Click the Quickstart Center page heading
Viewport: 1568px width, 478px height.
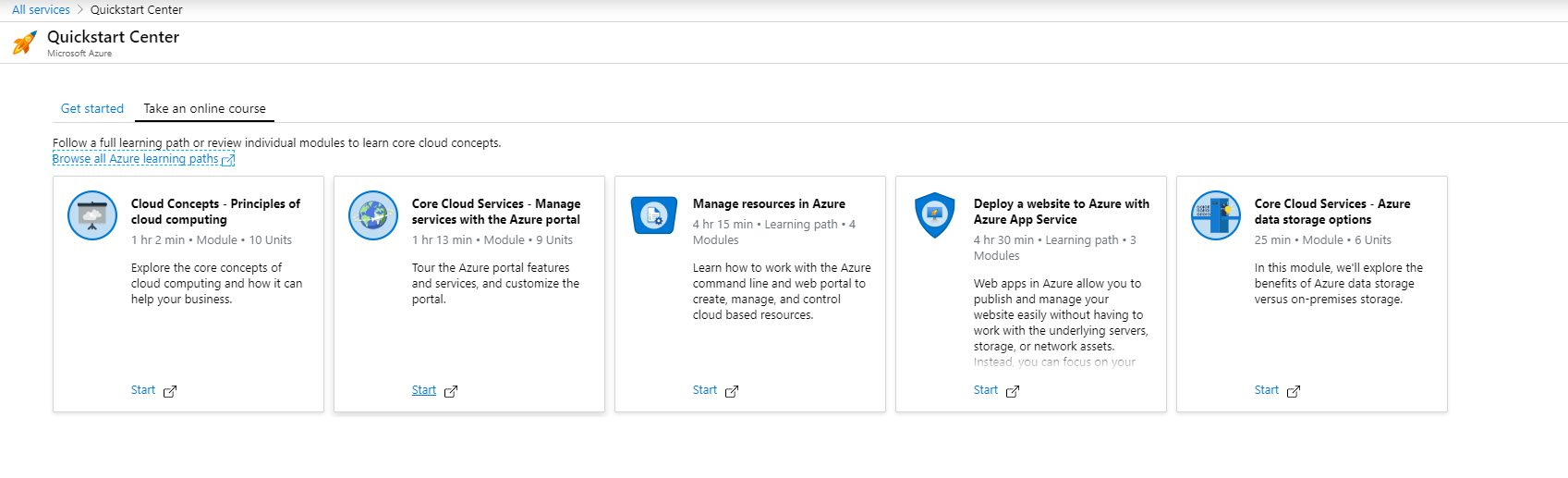[113, 37]
